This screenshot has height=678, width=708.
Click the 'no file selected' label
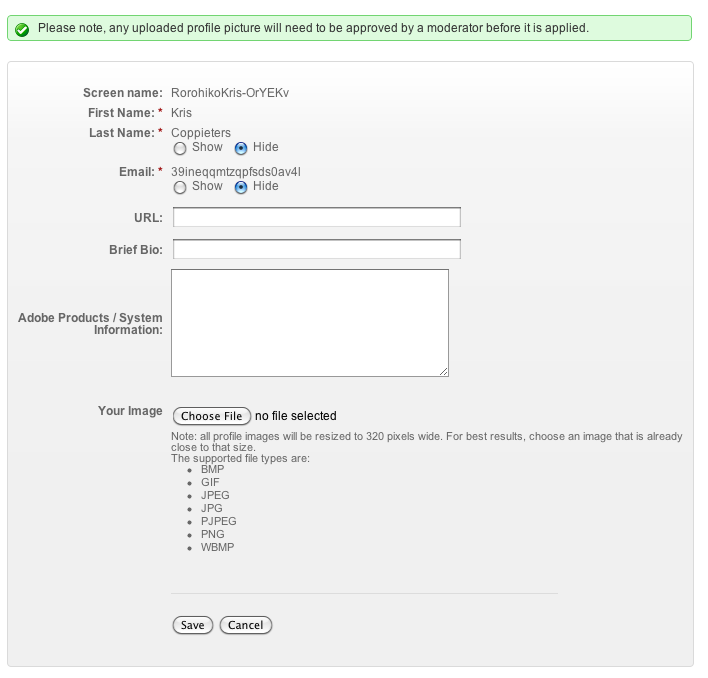(x=296, y=416)
